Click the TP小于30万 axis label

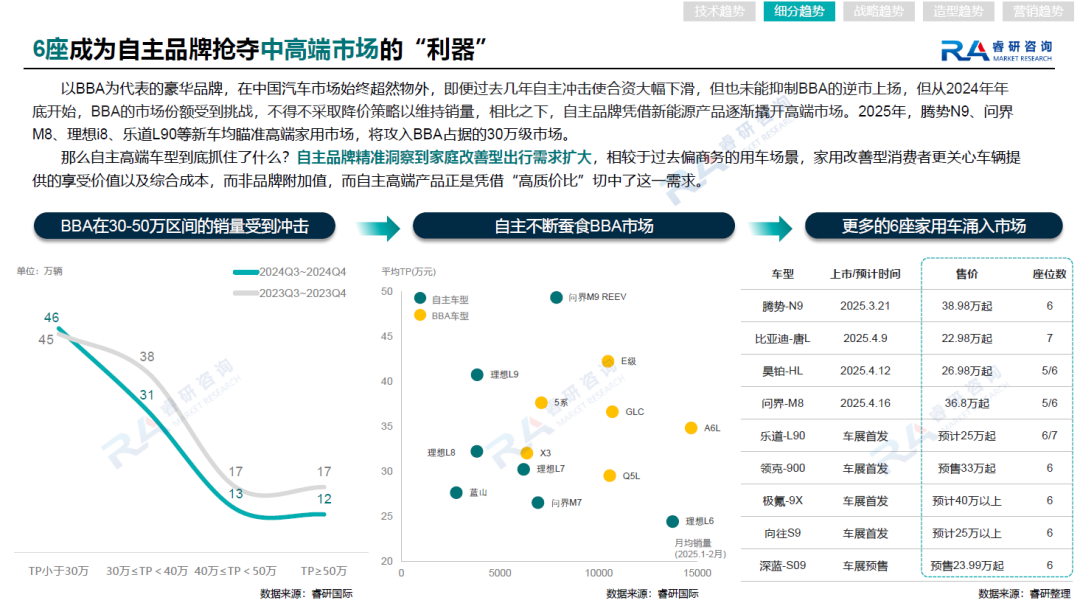pos(59,571)
